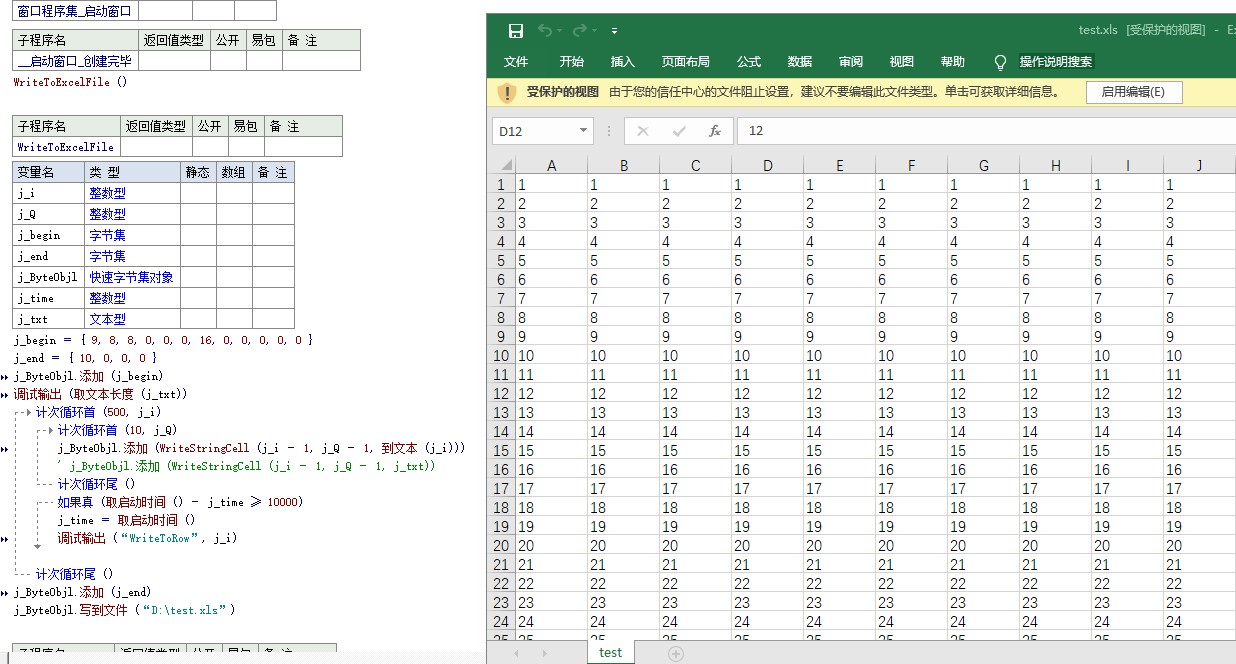Image resolution: width=1236 pixels, height=664 pixels.
Task: Select column D header
Action: click(x=767, y=165)
